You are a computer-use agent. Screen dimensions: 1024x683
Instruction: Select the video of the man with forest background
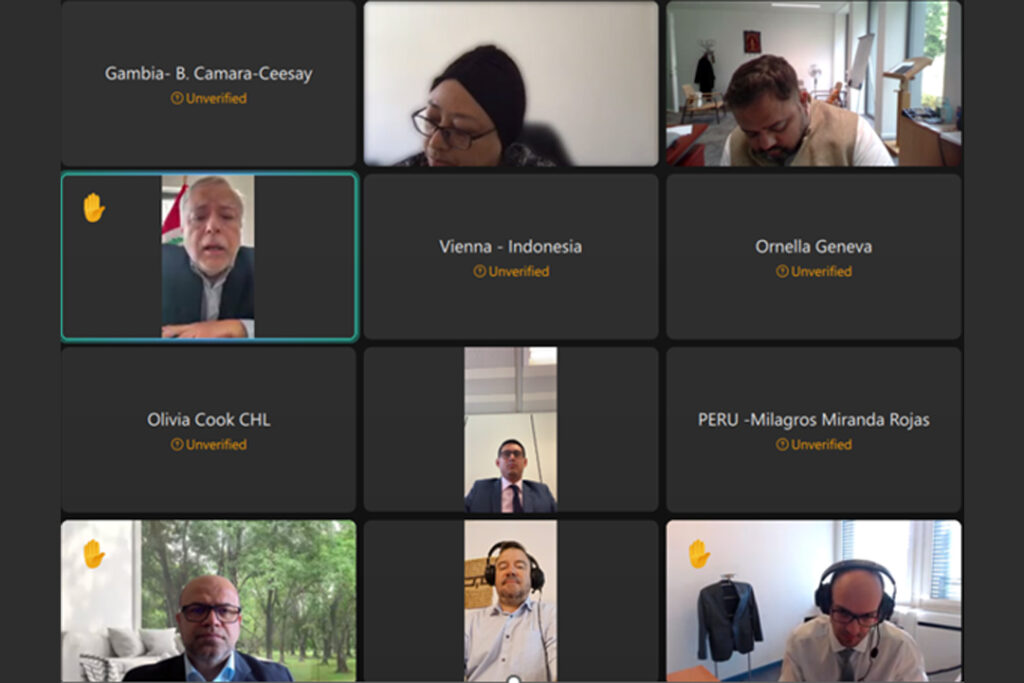(209, 601)
